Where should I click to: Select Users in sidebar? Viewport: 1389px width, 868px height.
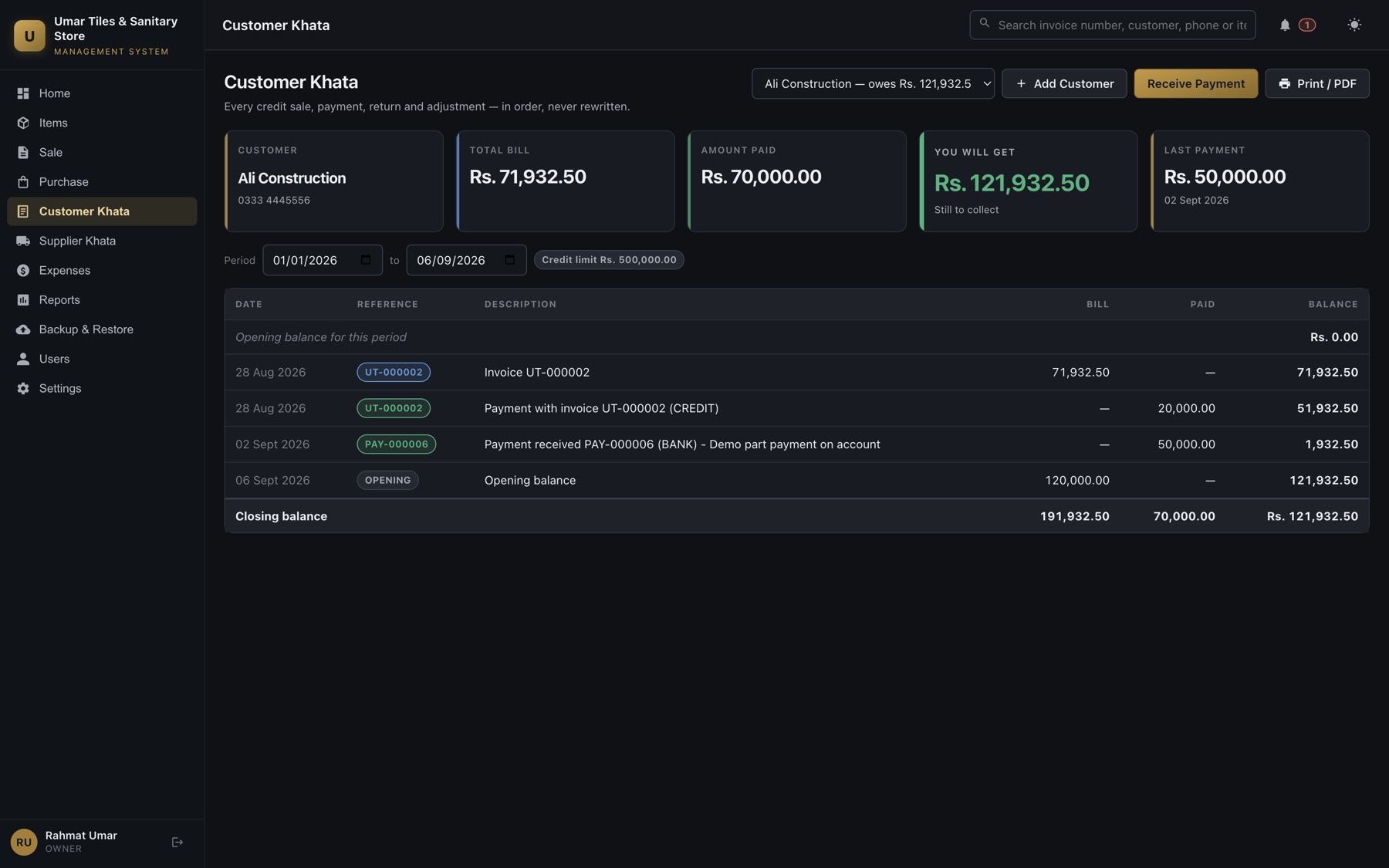[102, 359]
